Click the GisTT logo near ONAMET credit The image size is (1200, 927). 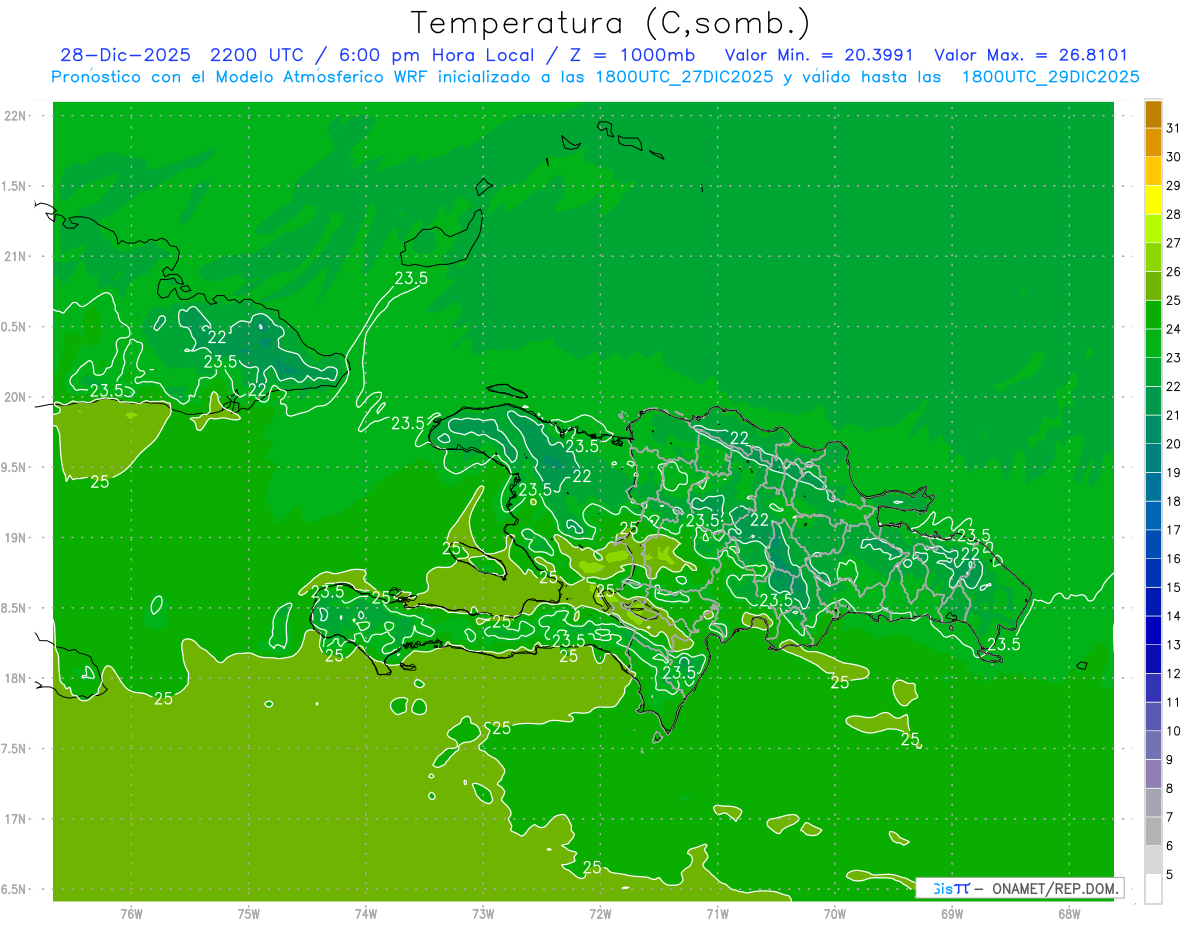click(951, 888)
